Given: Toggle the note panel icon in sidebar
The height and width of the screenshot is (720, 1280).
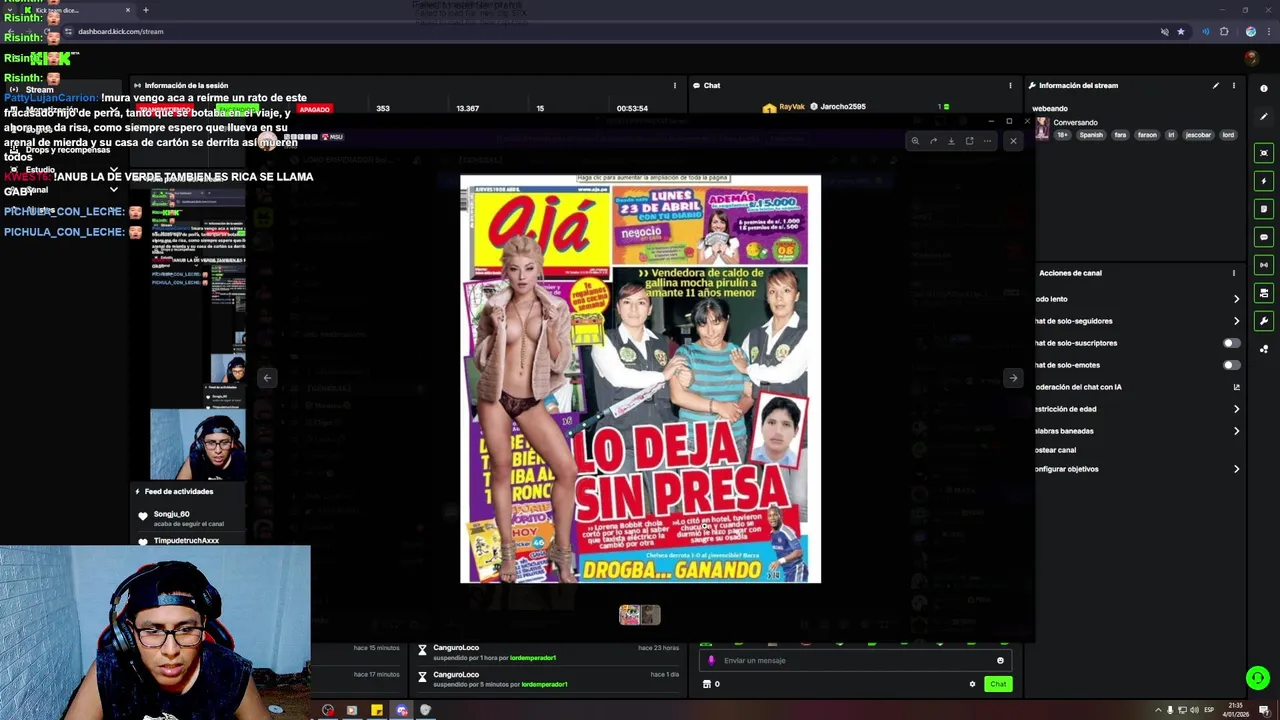Looking at the screenshot, I should (x=1264, y=209).
